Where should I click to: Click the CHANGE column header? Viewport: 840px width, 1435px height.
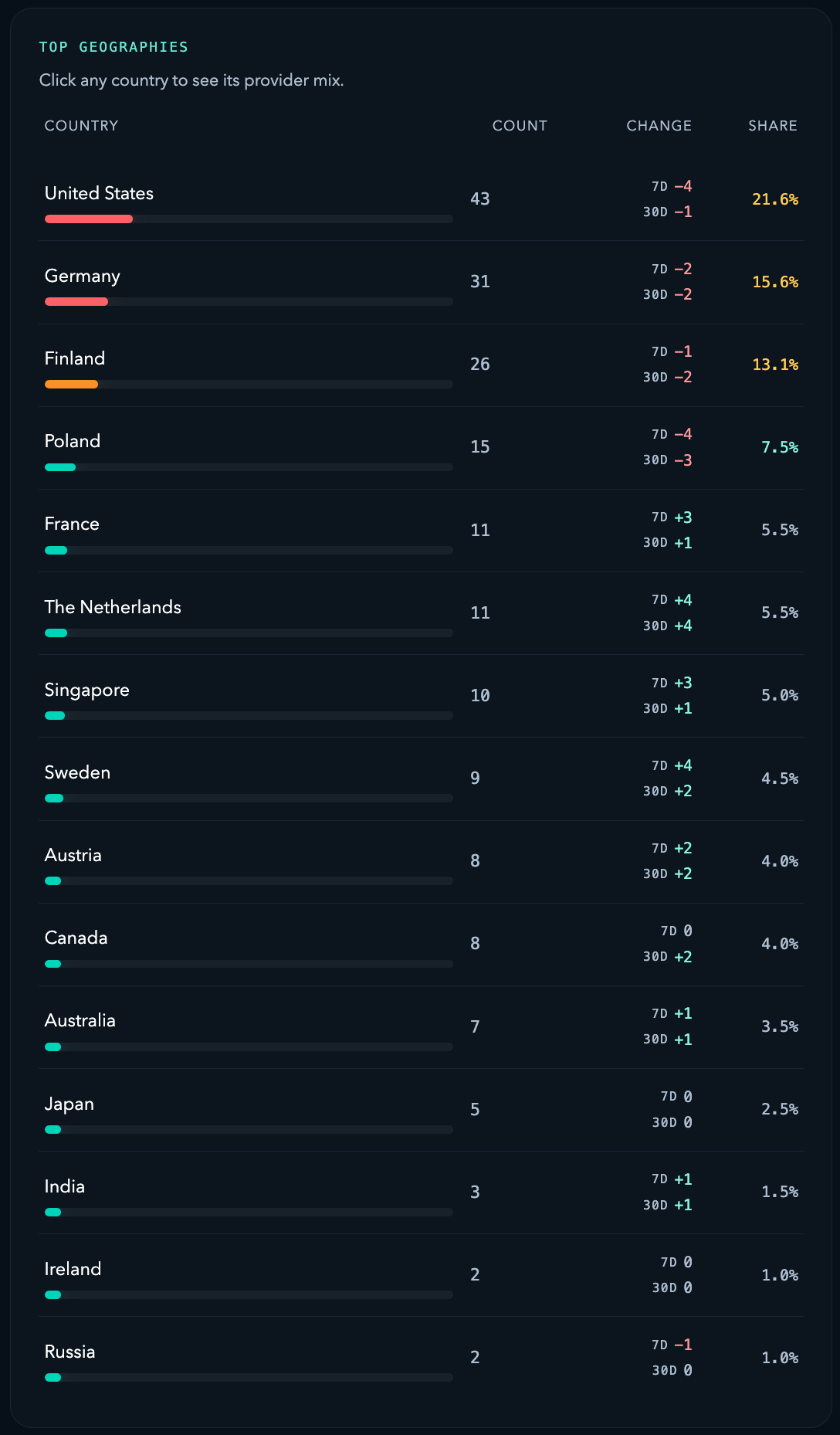(658, 125)
